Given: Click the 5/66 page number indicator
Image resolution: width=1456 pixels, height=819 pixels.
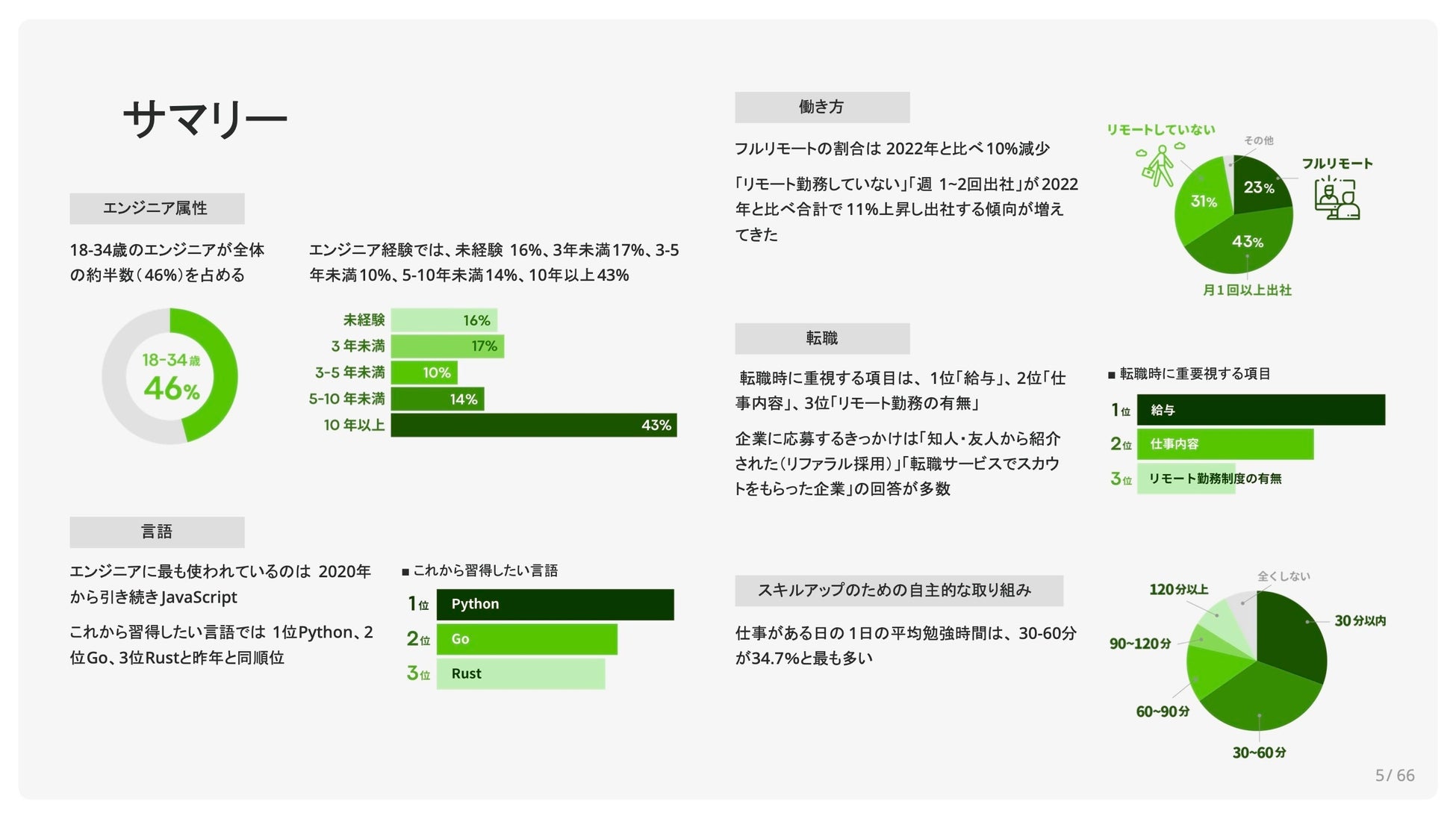Looking at the screenshot, I should point(1394,776).
